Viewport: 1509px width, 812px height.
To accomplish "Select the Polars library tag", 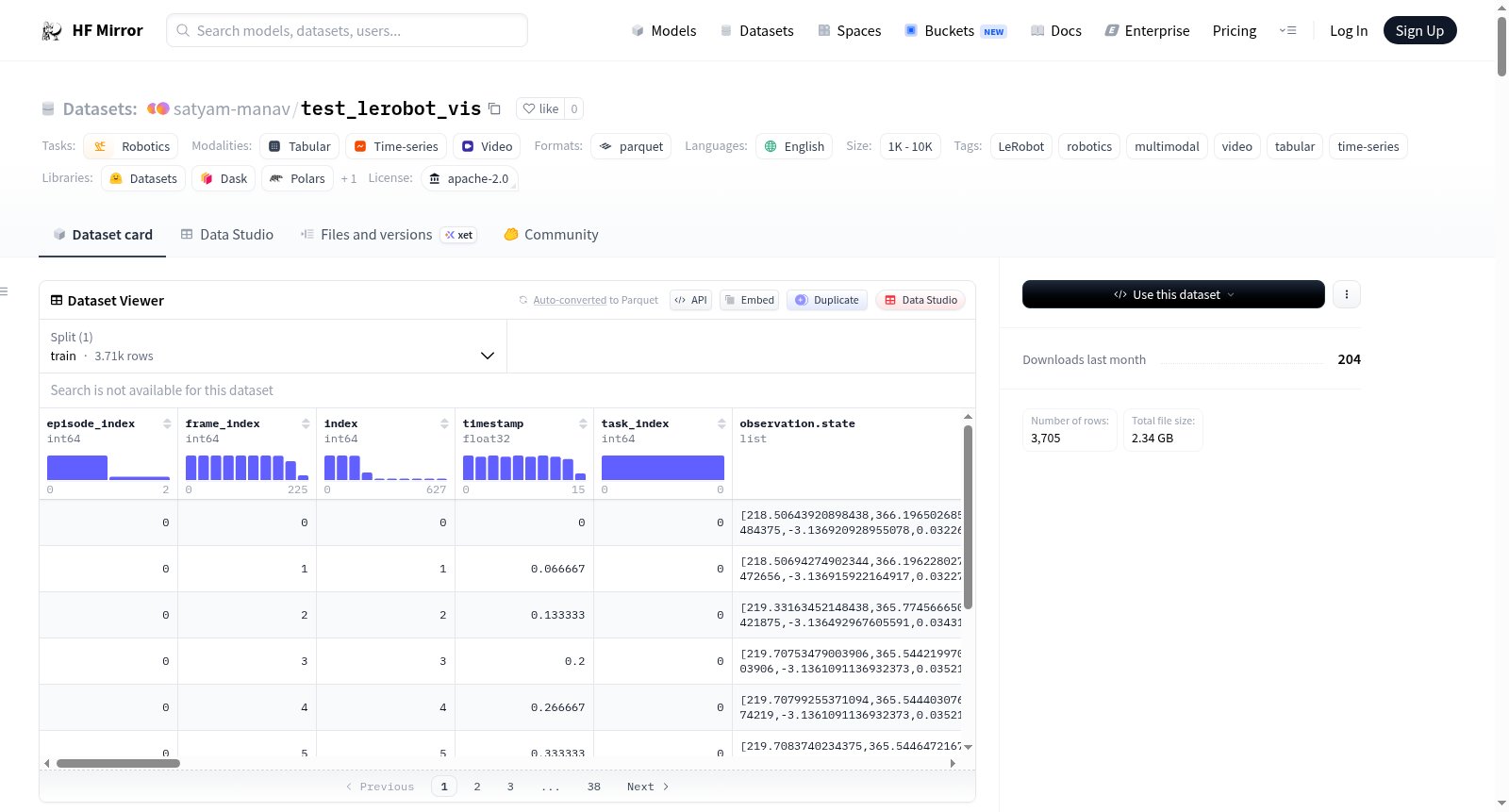I will pyautogui.click(x=297, y=178).
